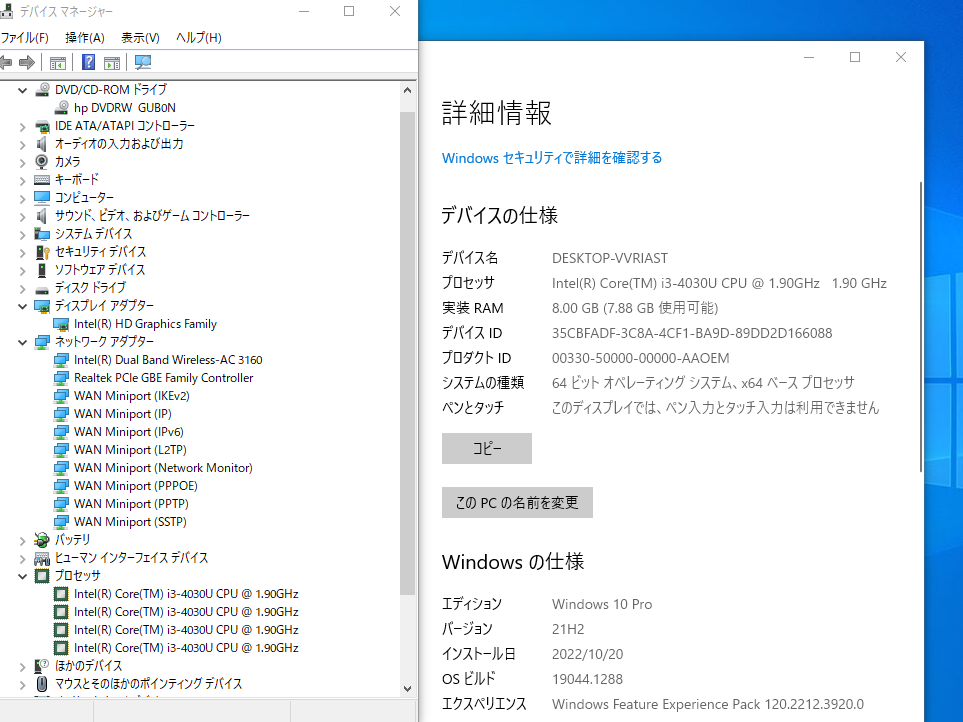The width and height of the screenshot is (963, 722).
Task: Open the 表示(V) menu
Action: (x=140, y=37)
